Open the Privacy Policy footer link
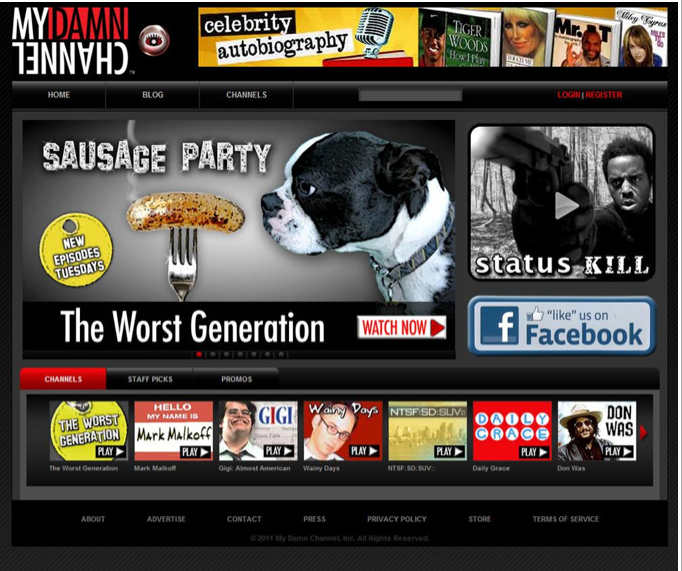682x571 pixels. click(x=396, y=519)
